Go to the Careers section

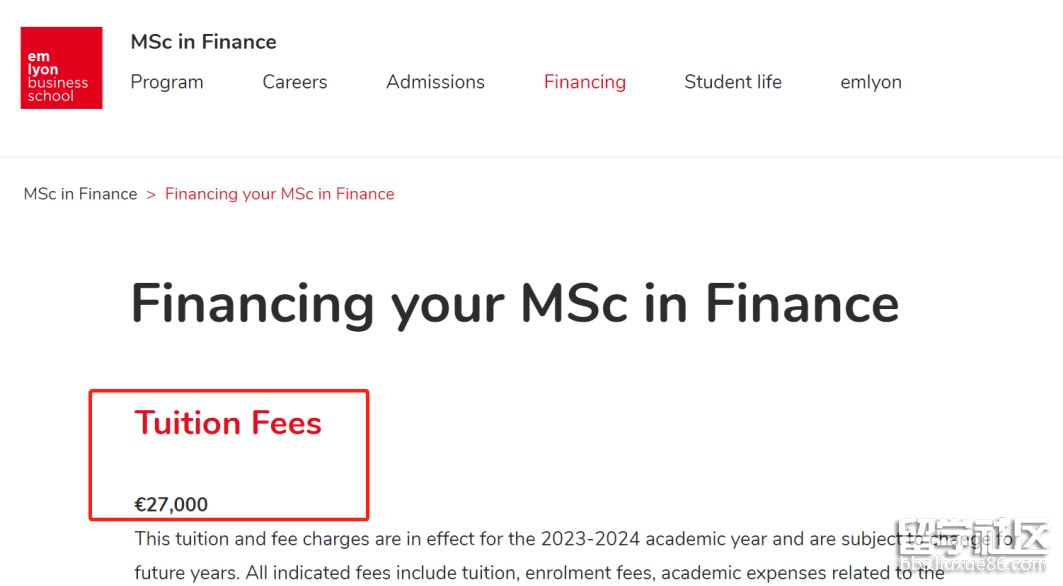pos(295,82)
